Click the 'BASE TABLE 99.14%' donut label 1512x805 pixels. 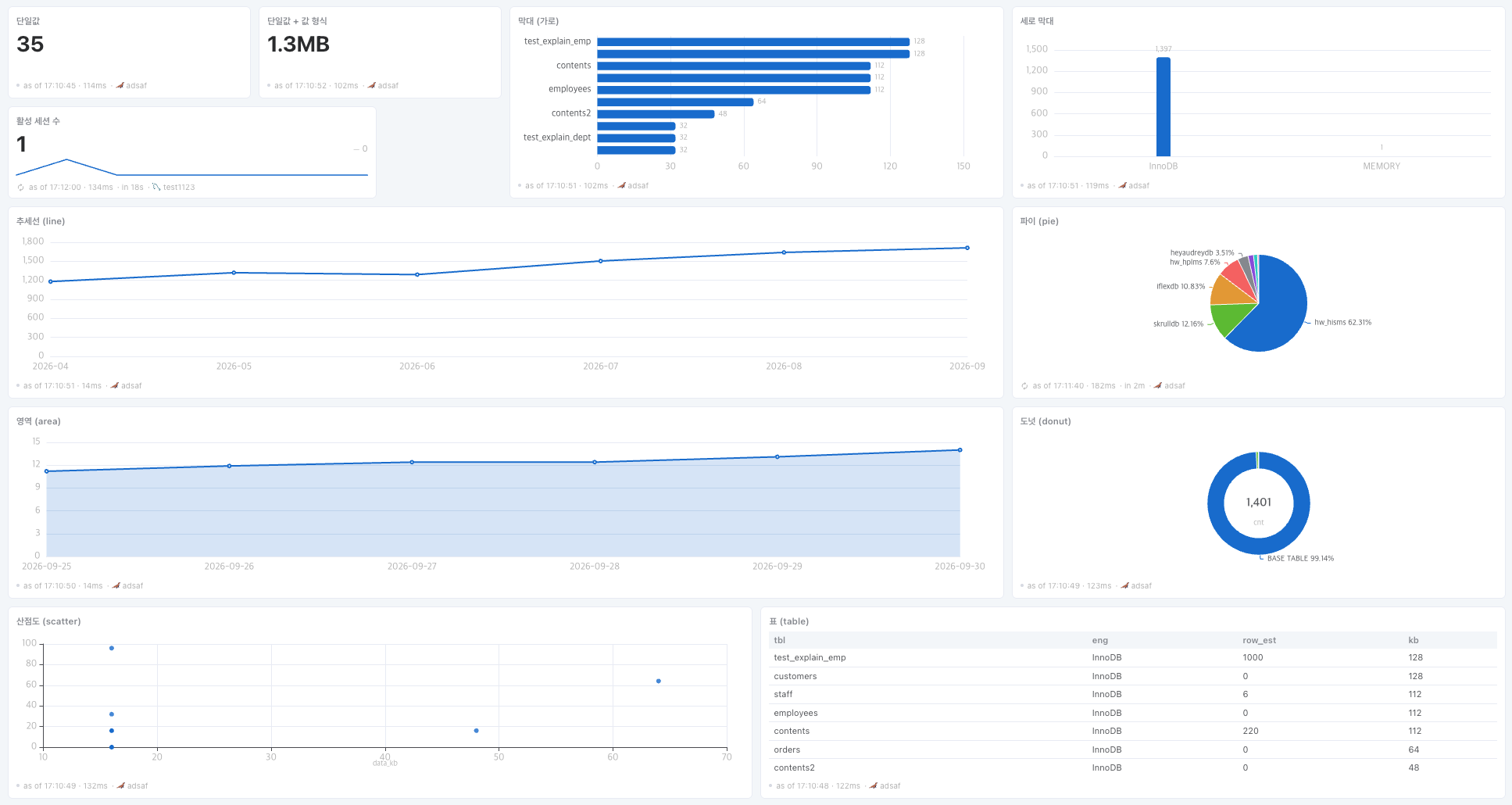[x=1300, y=559]
